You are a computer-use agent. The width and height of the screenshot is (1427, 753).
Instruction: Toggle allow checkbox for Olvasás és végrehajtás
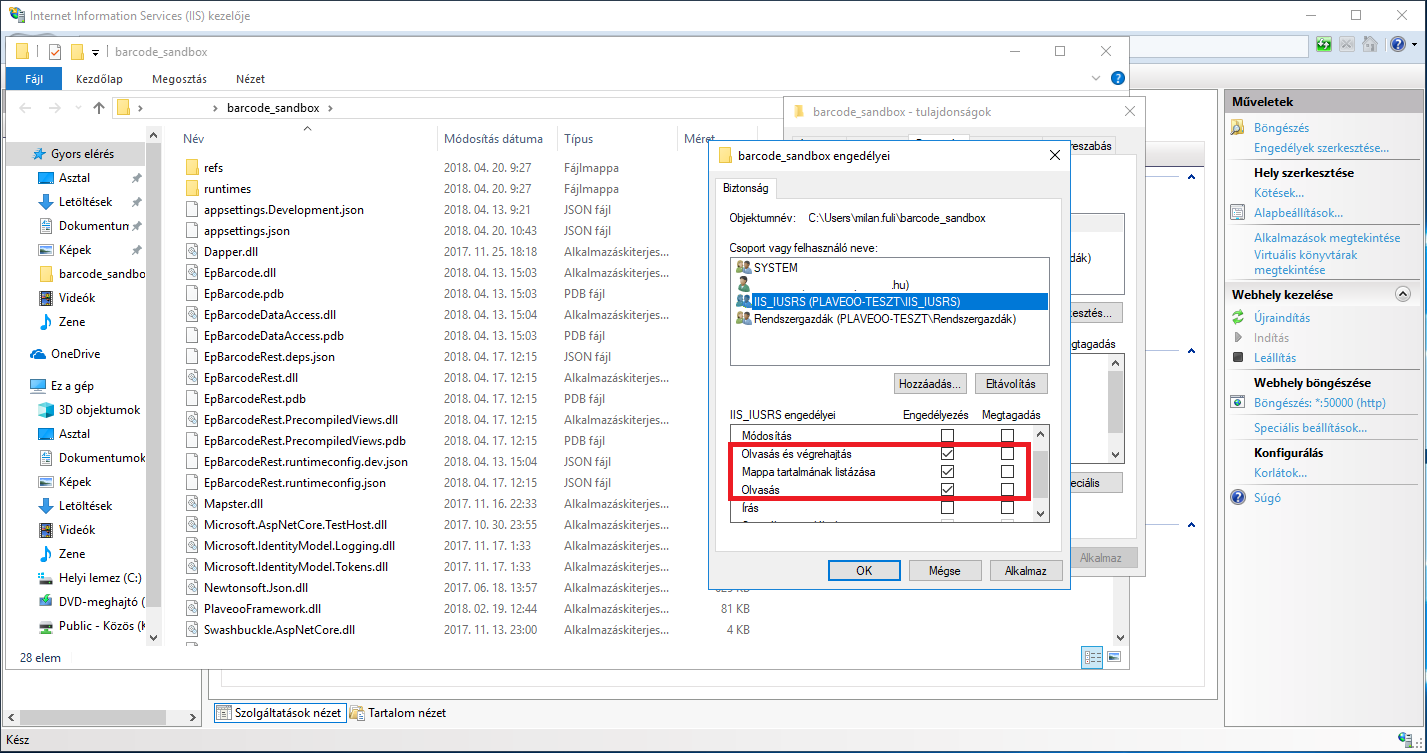coord(947,454)
